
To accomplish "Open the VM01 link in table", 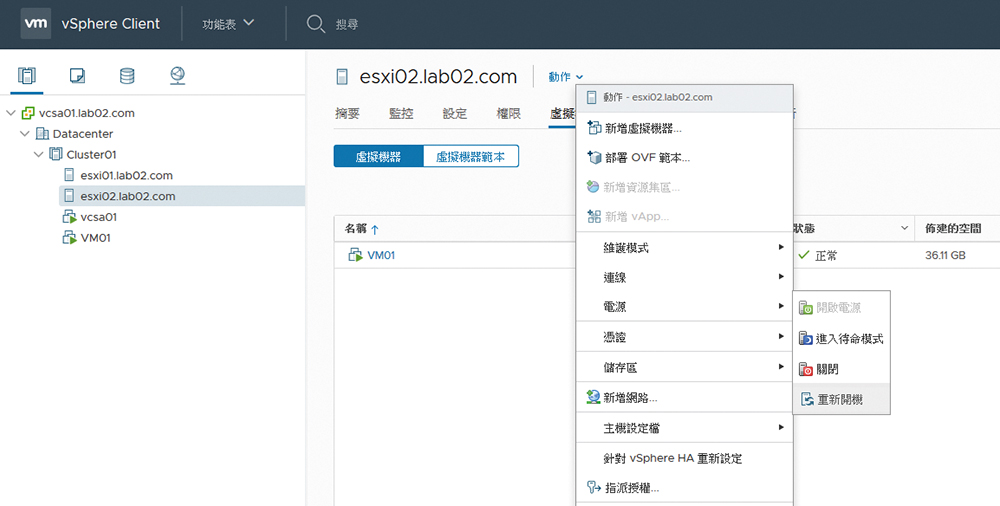I will [381, 255].
